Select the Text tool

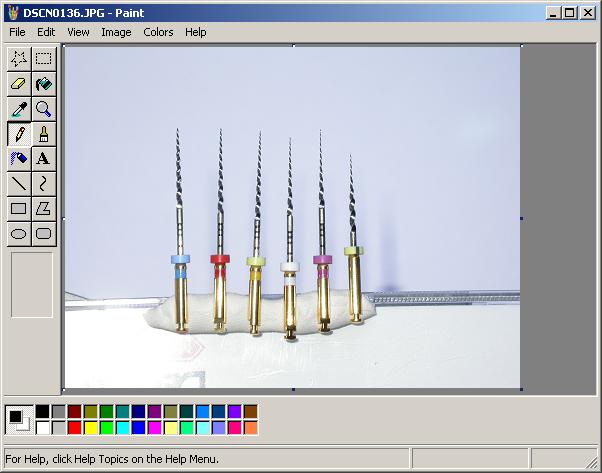coord(44,159)
